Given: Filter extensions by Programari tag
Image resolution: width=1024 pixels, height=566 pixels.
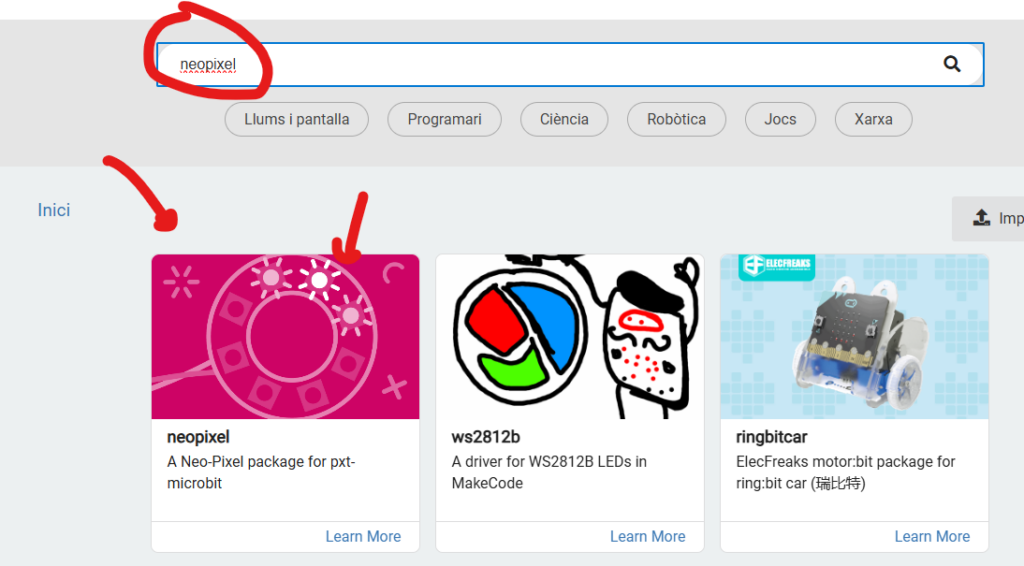Looking at the screenshot, I should (444, 119).
